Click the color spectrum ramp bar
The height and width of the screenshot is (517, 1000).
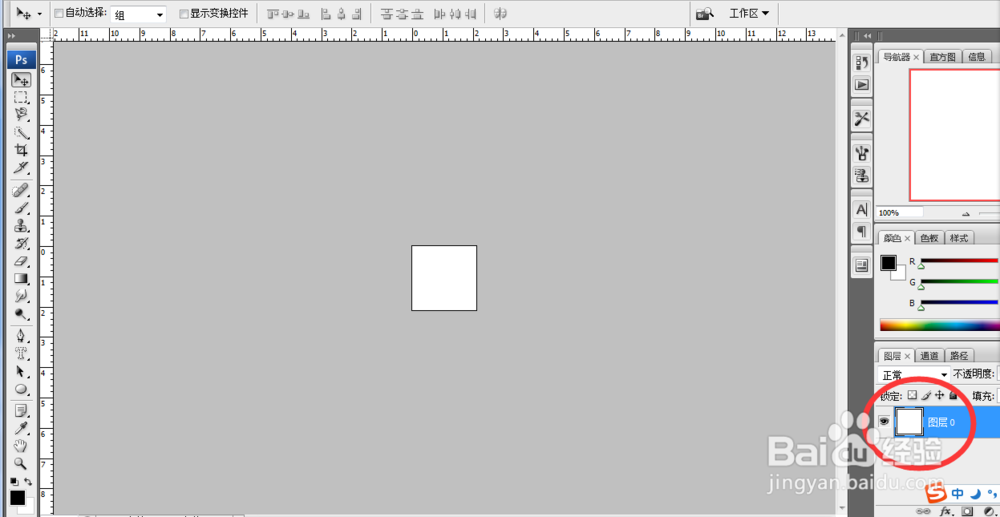coord(940,326)
